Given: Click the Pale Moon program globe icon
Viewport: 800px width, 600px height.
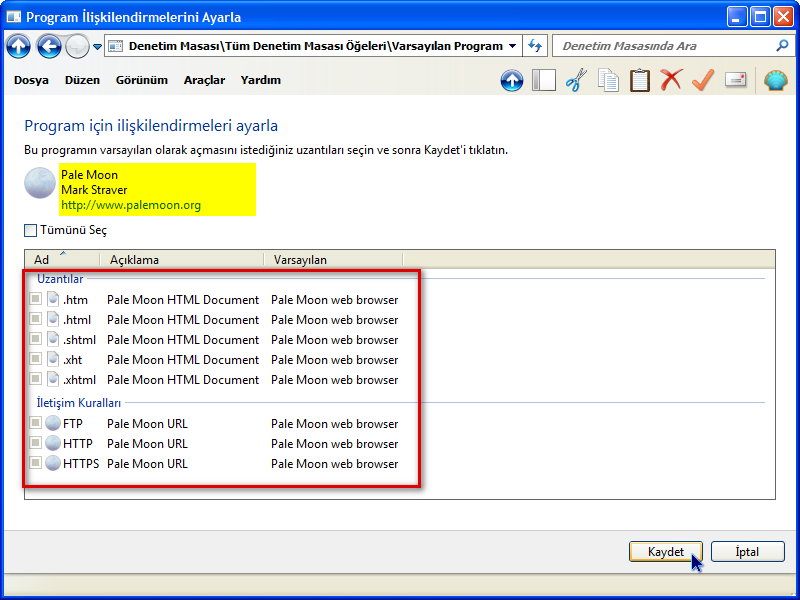Looking at the screenshot, I should 40,183.
